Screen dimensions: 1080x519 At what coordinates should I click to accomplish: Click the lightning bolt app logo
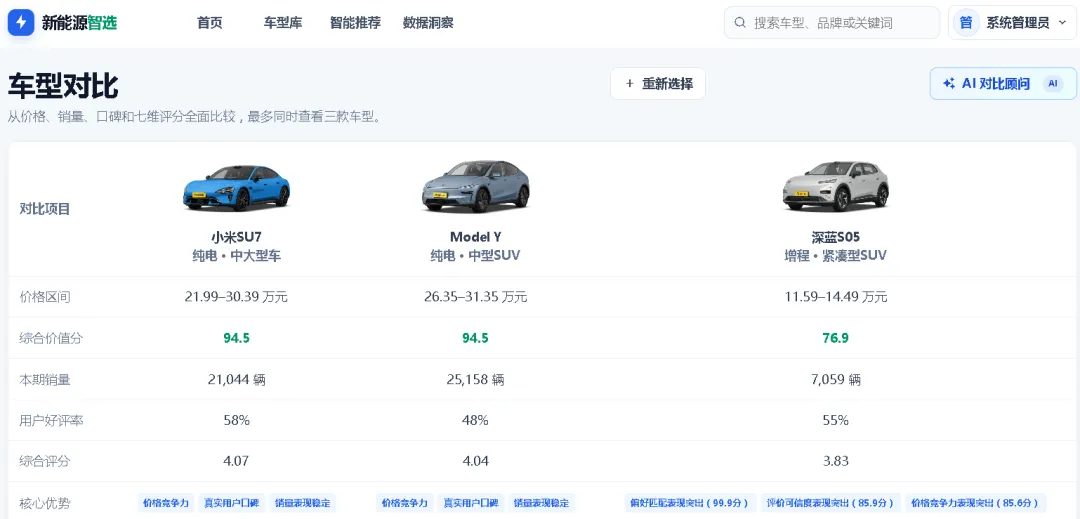(21, 23)
